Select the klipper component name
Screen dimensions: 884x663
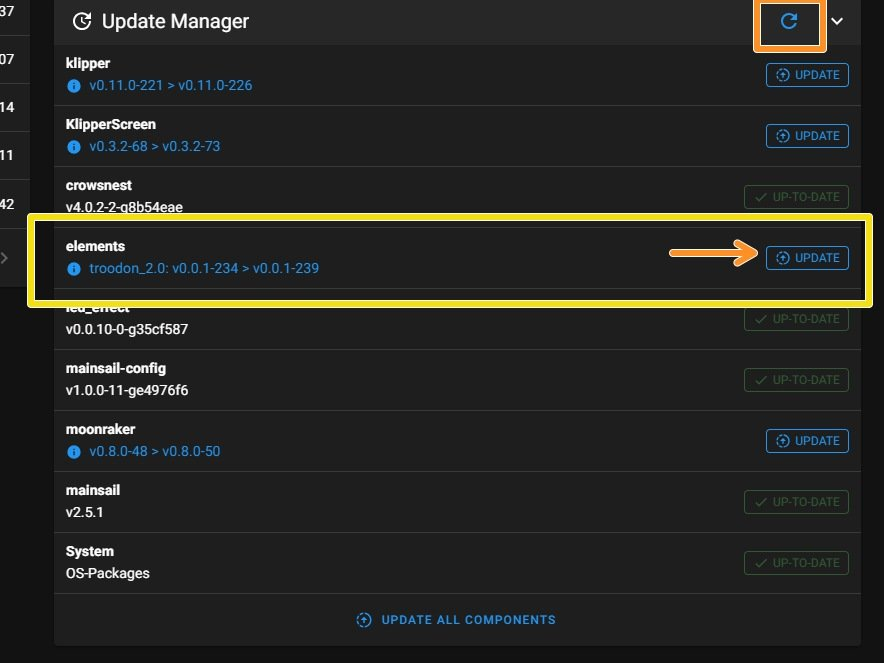(88, 63)
